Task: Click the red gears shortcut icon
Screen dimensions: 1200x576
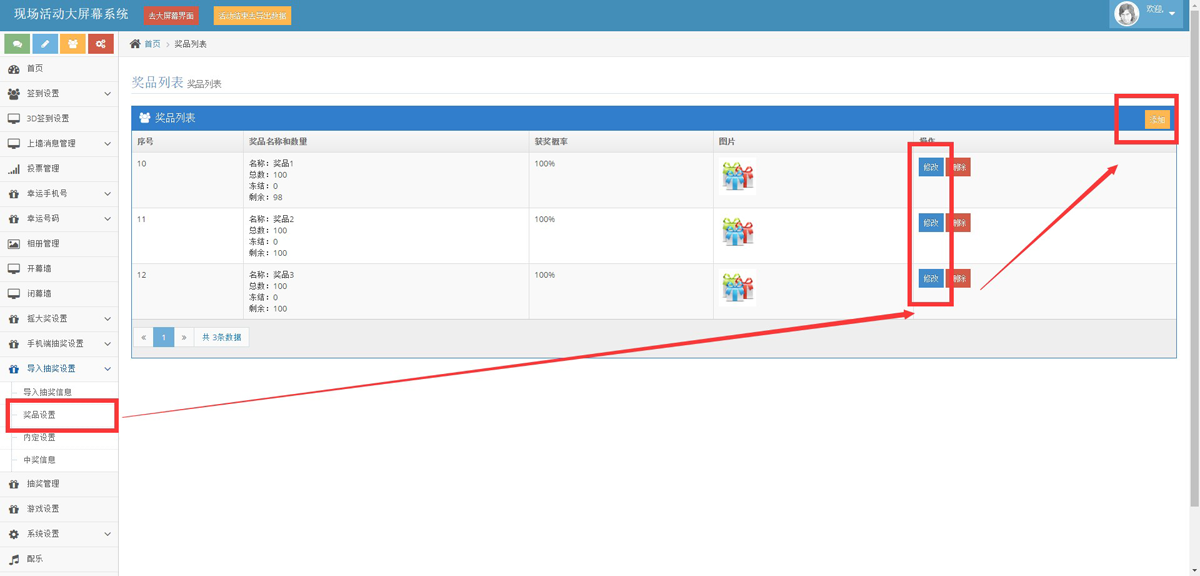Action: click(x=100, y=44)
